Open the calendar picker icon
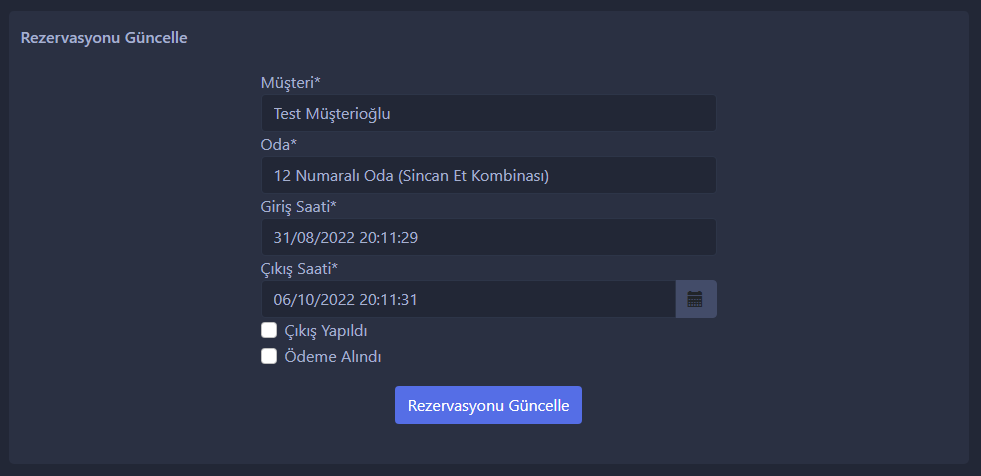 point(696,299)
